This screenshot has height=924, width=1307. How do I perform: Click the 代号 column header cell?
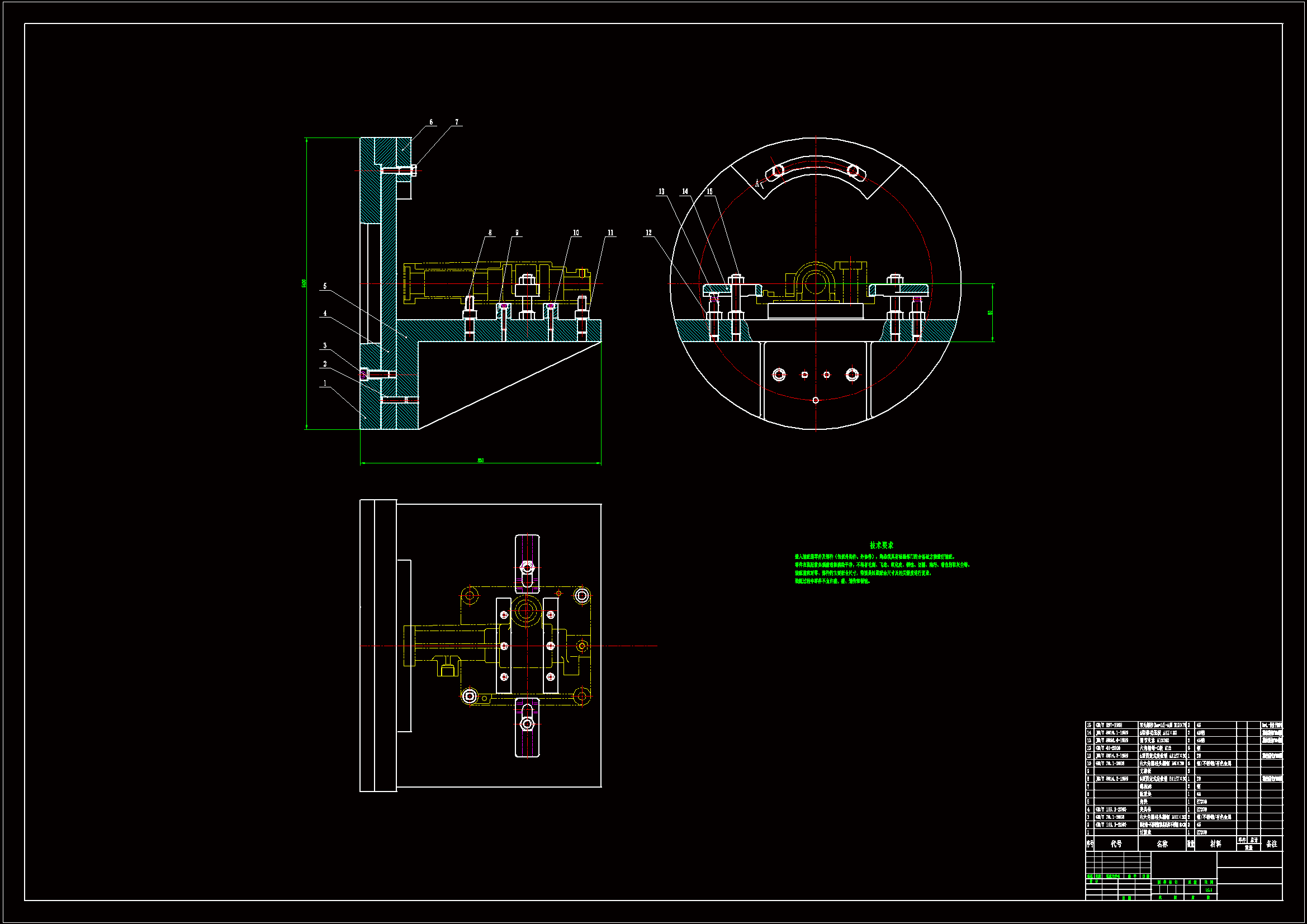pyautogui.click(x=1116, y=844)
